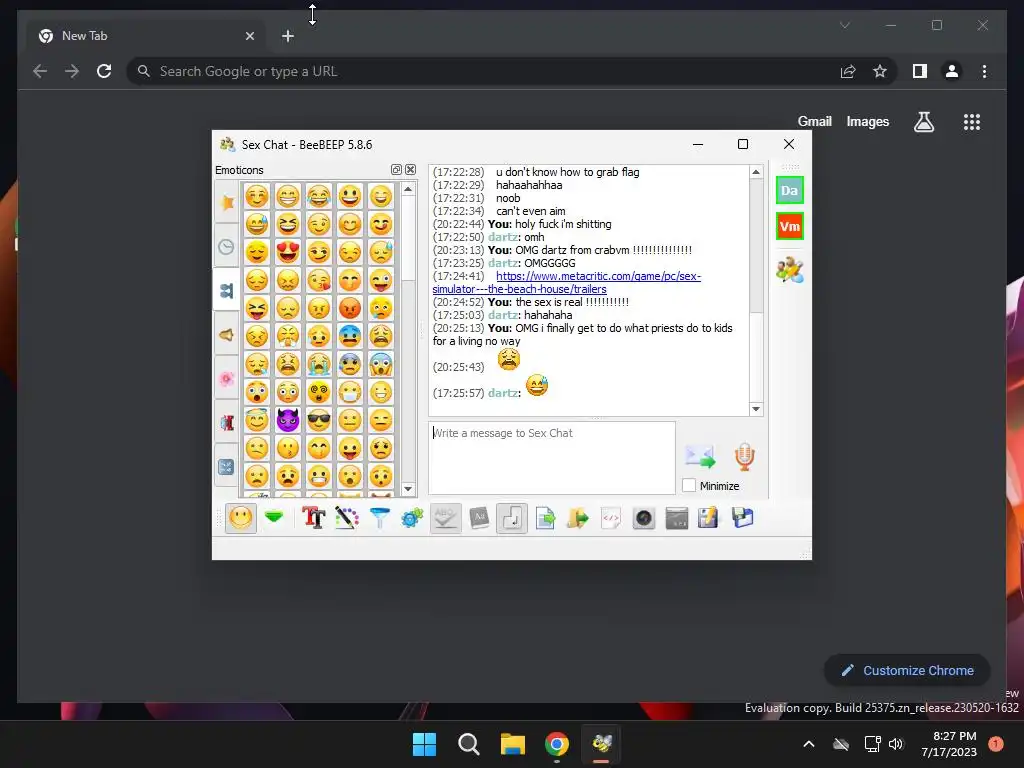Insert the heart-eyes emoji

click(x=287, y=251)
